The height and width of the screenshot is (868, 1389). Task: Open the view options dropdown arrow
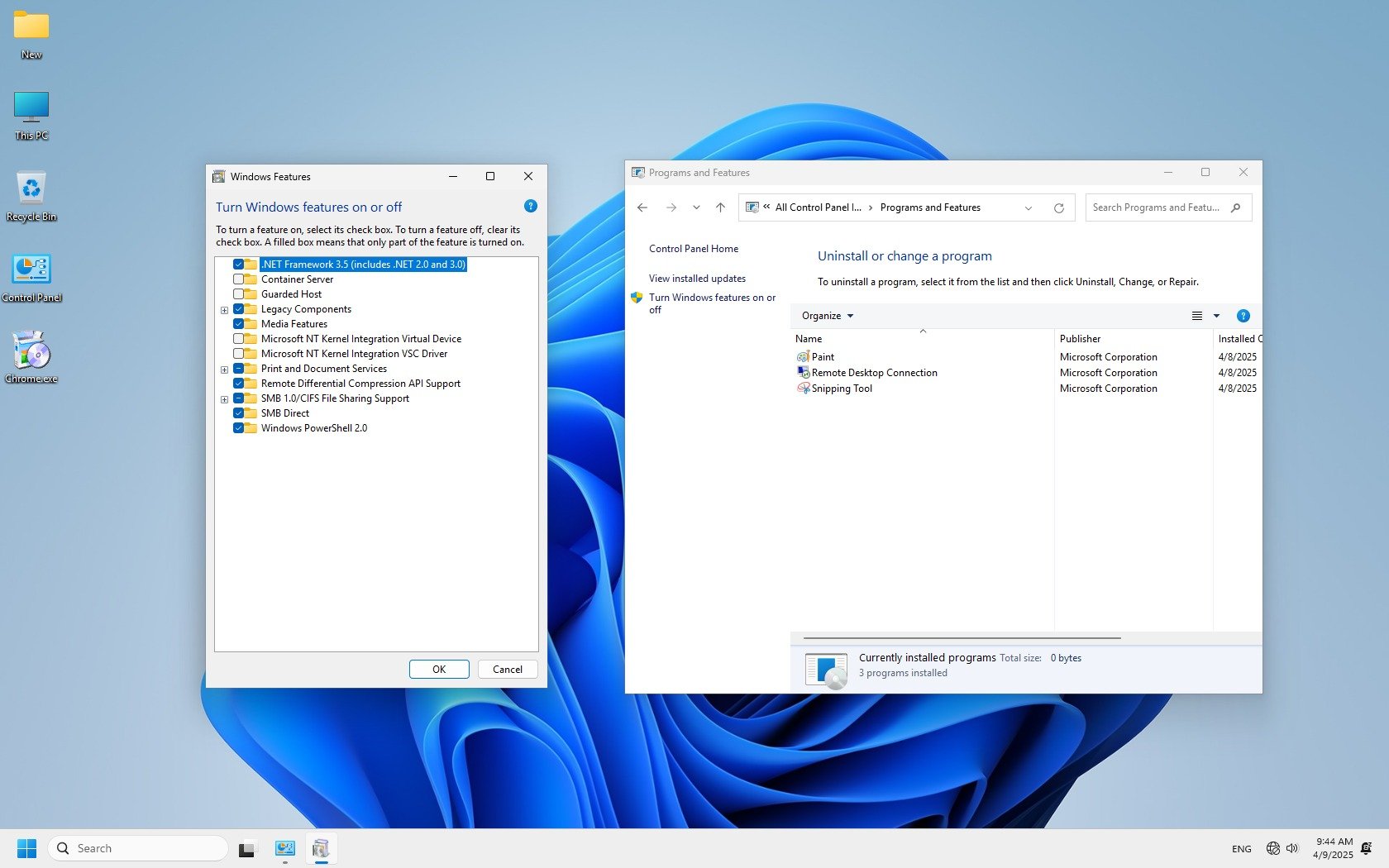pyautogui.click(x=1216, y=316)
